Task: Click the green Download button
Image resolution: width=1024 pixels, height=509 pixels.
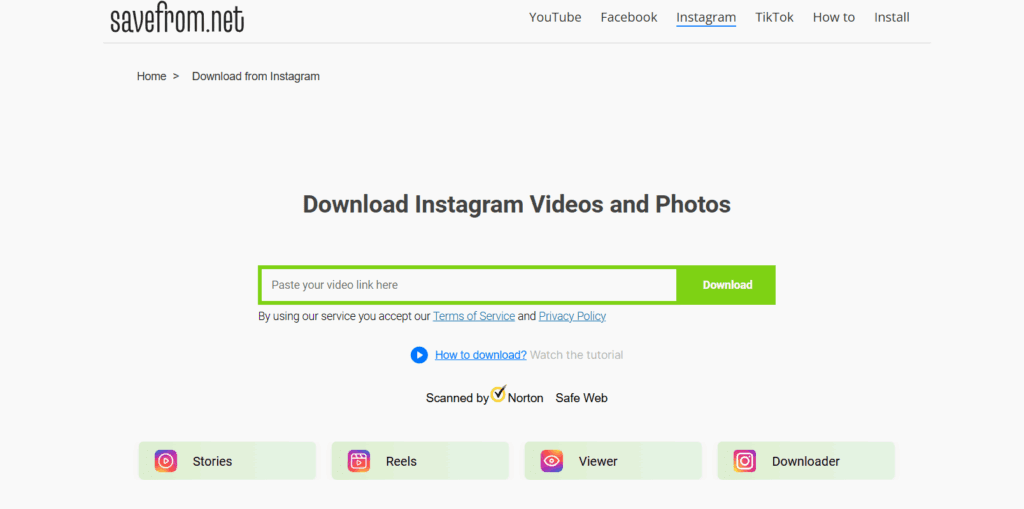Action: click(727, 285)
